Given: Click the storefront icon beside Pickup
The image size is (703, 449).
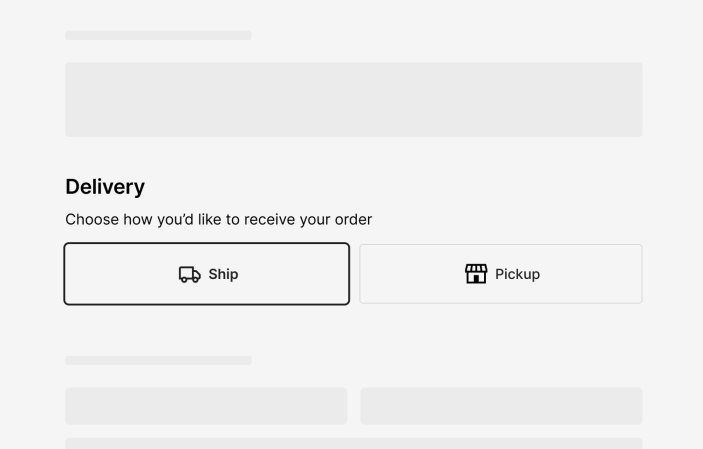Looking at the screenshot, I should pyautogui.click(x=476, y=274).
